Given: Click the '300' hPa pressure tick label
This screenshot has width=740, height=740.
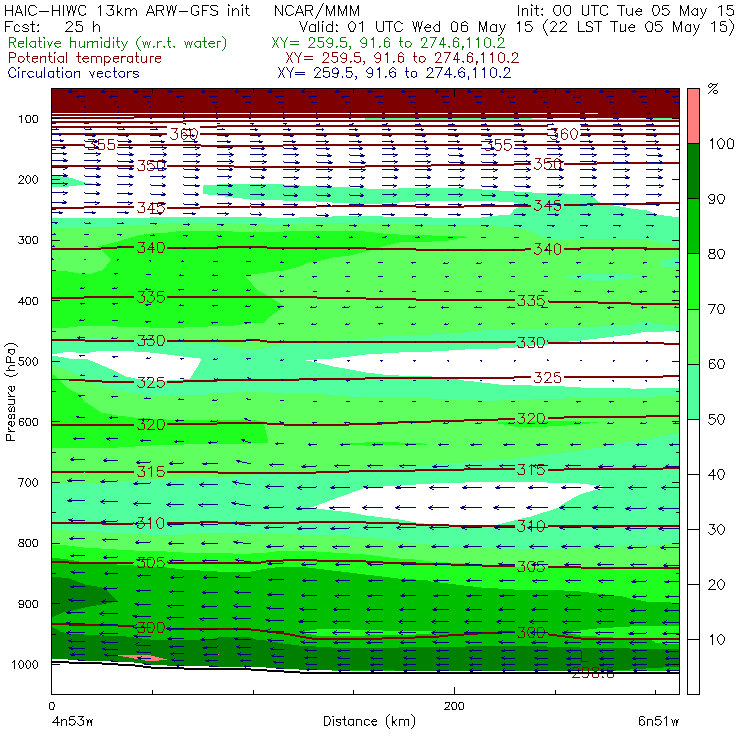Looking at the screenshot, I should tap(28, 240).
